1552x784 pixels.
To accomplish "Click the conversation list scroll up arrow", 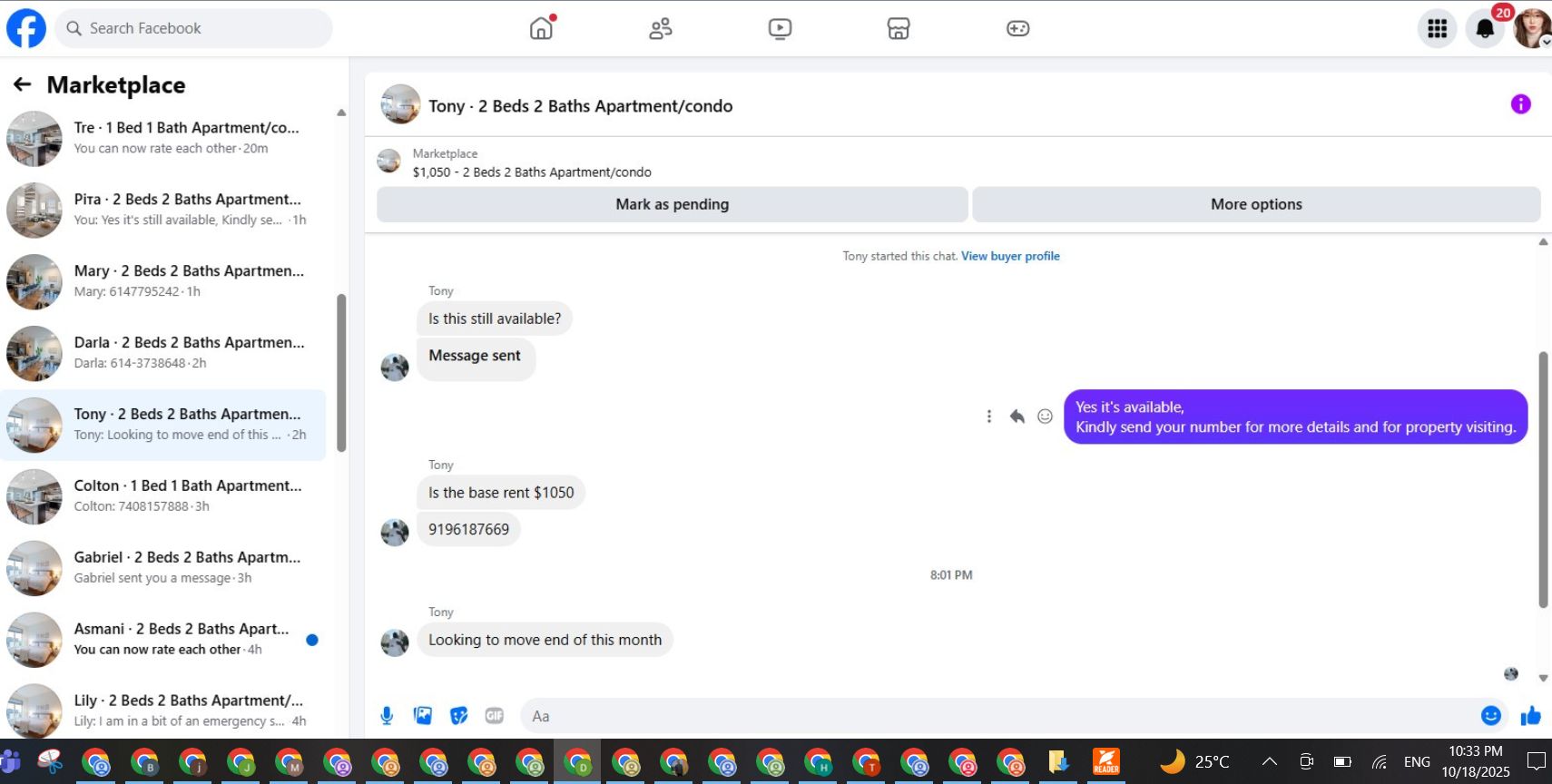I will [341, 113].
